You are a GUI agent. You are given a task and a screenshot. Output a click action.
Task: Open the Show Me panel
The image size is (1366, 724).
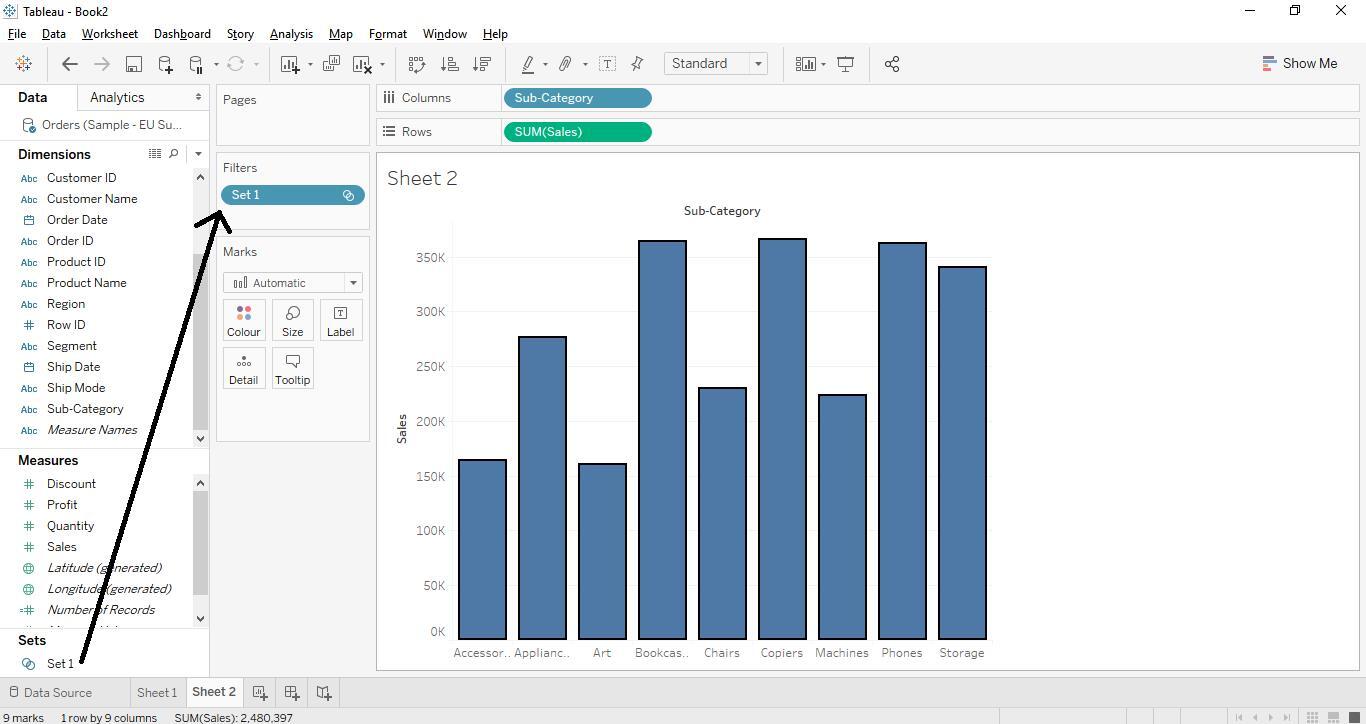(x=1300, y=63)
